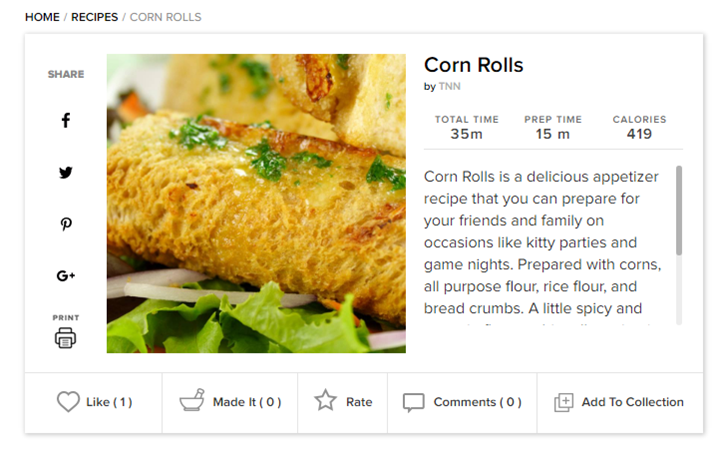720x450 pixels.
Task: Go to HOME breadcrumb
Action: [42, 17]
